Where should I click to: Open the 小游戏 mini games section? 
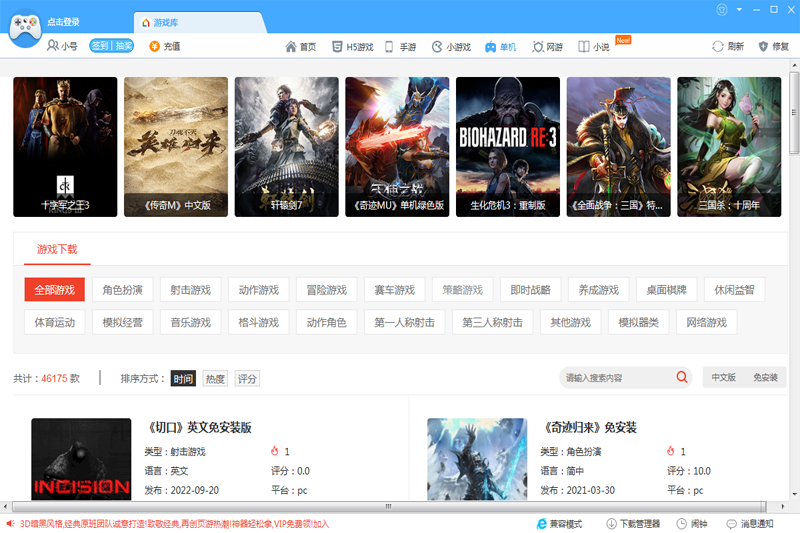tap(451, 47)
